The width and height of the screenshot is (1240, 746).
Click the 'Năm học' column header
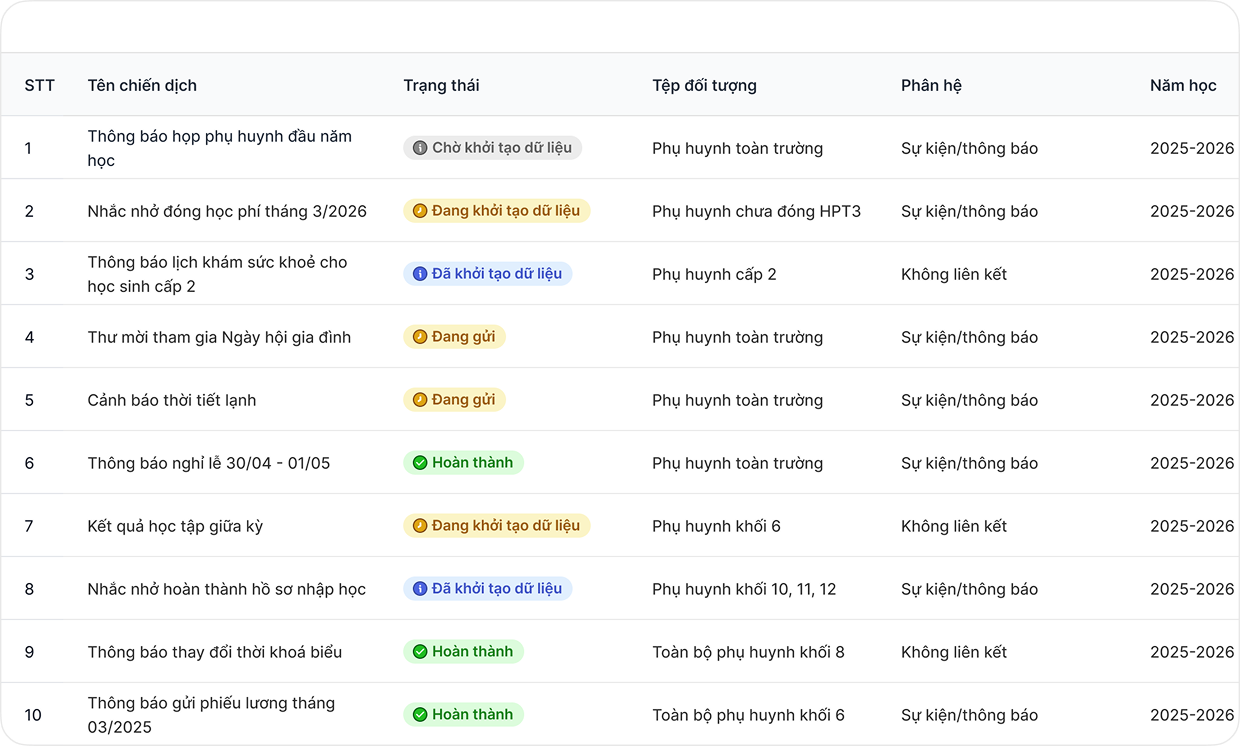[1183, 85]
